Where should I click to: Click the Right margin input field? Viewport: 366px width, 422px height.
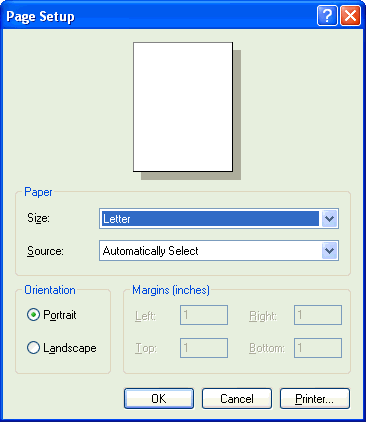click(318, 315)
